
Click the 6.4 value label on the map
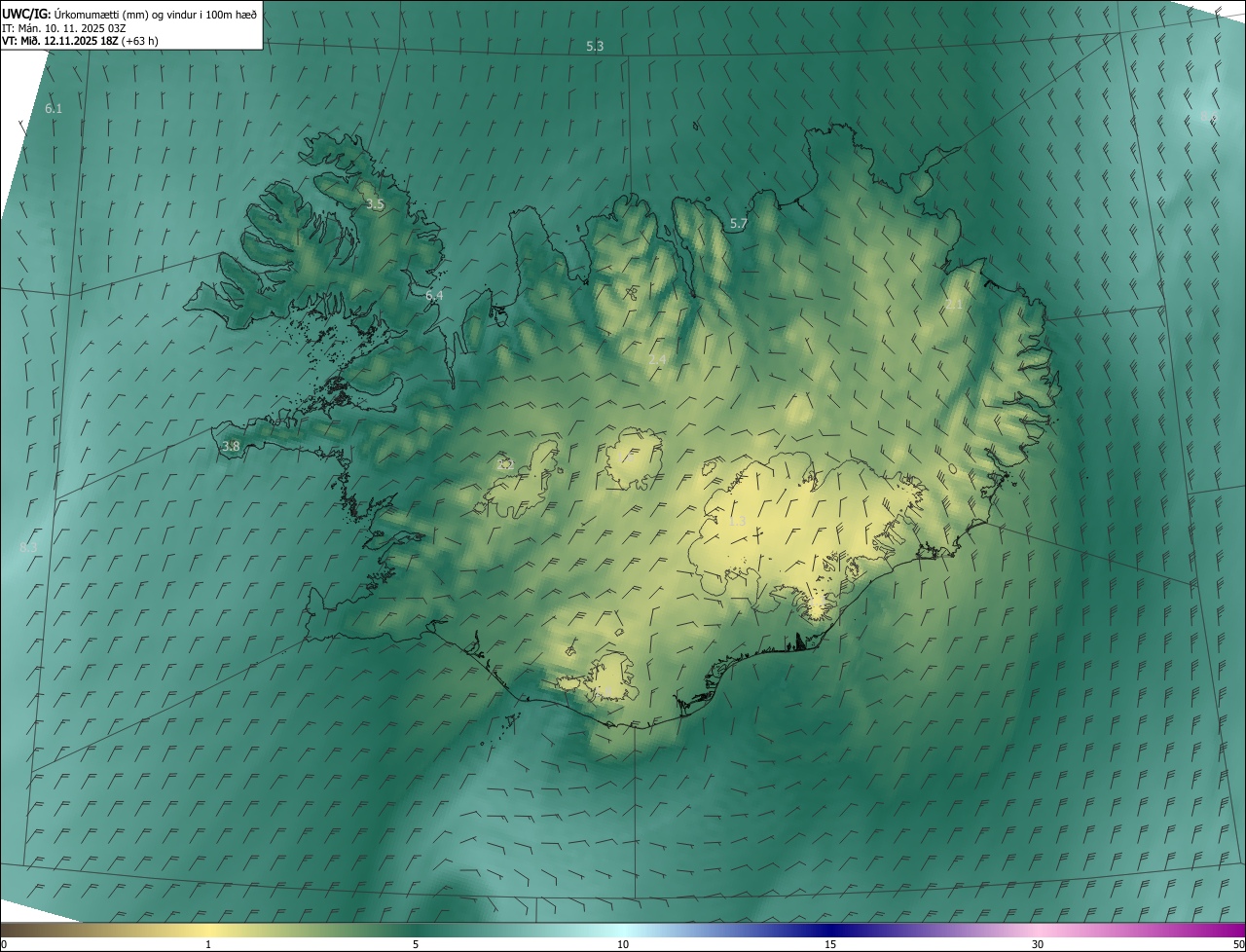point(434,295)
